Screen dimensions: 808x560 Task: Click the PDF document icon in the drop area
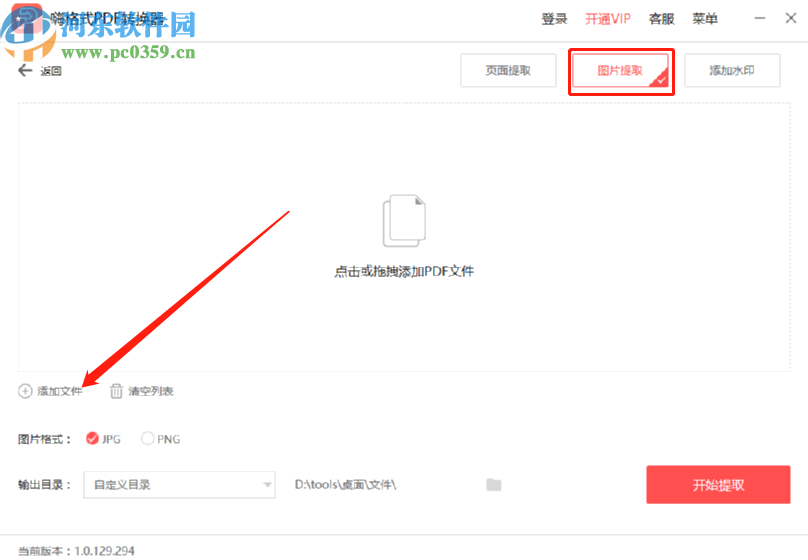(x=404, y=220)
